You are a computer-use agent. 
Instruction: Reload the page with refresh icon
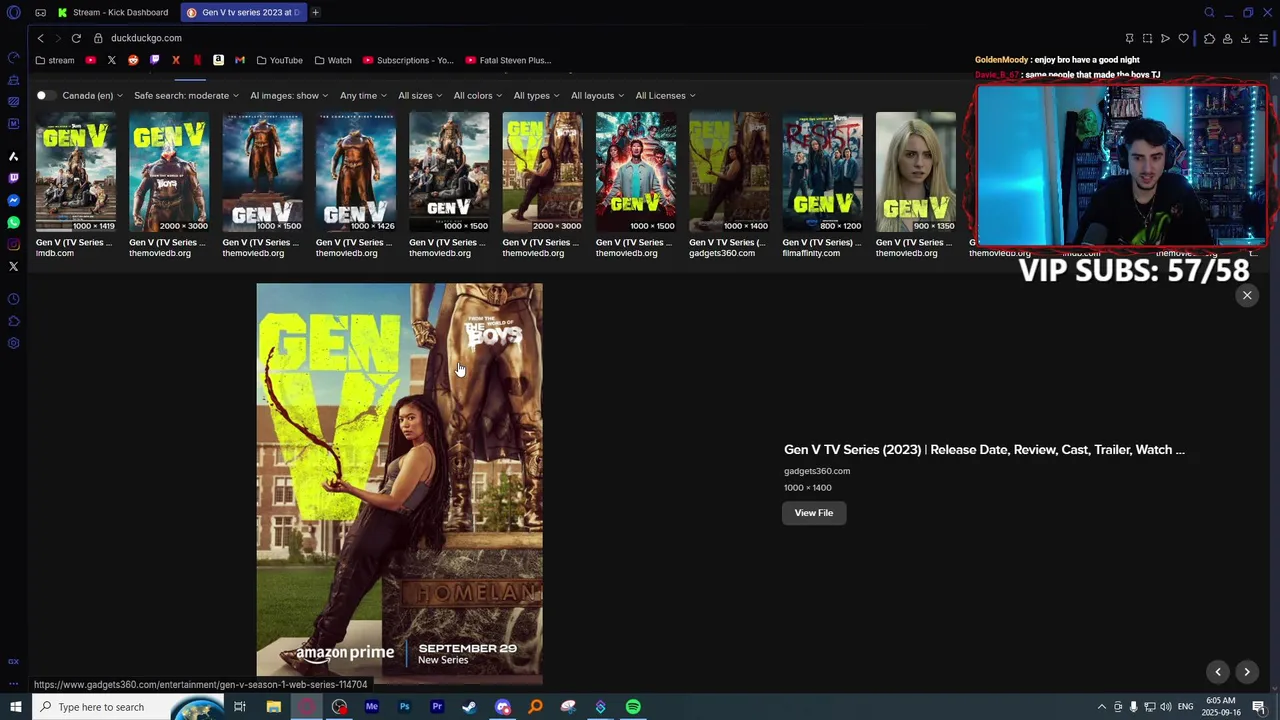(x=76, y=38)
